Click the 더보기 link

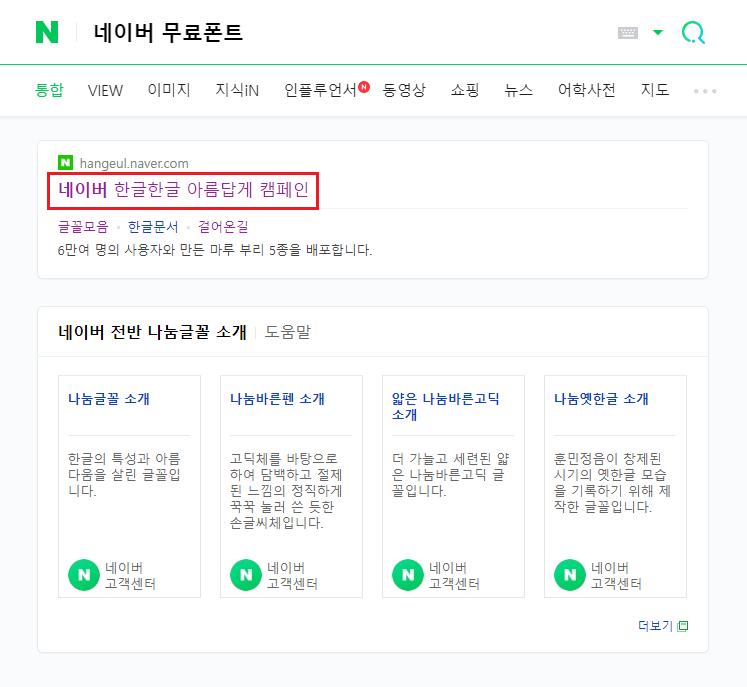655,626
